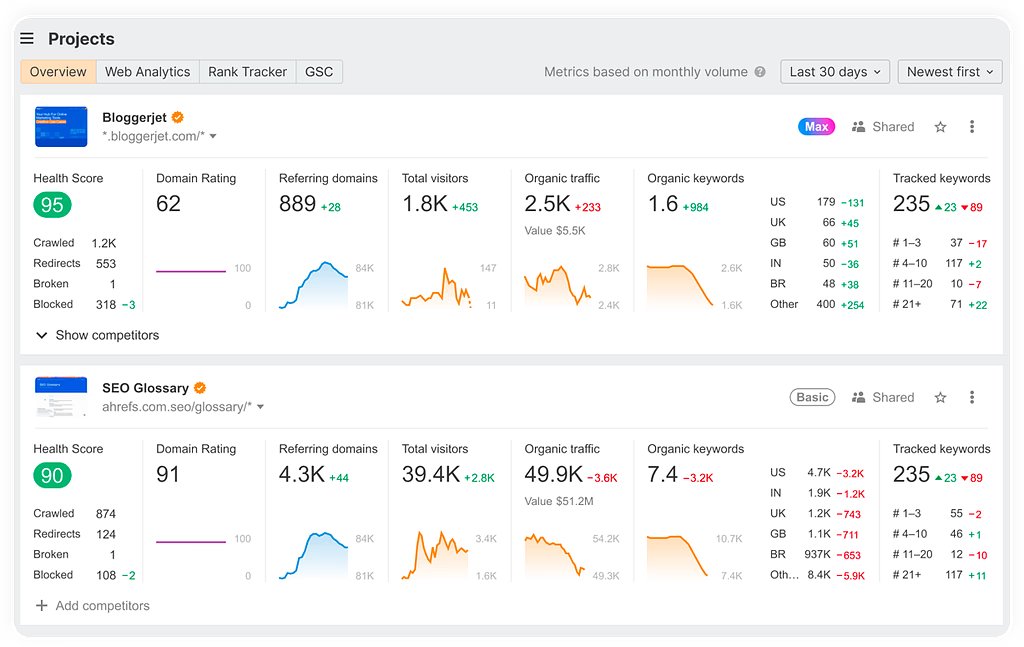Click Bloggerjet's #21+ tracked keywords row

pos(940,304)
